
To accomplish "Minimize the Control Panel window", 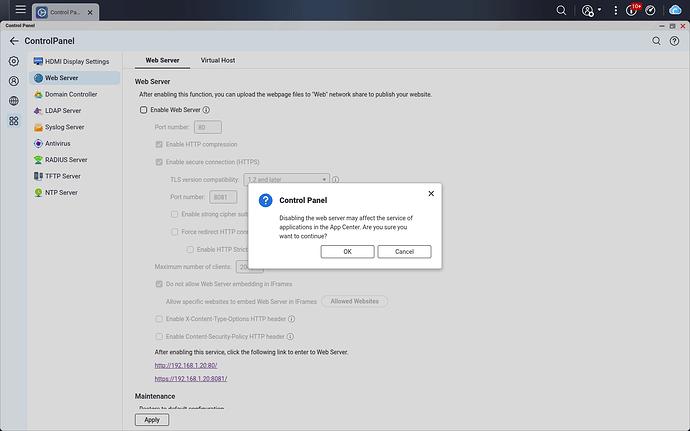I will click(661, 26).
